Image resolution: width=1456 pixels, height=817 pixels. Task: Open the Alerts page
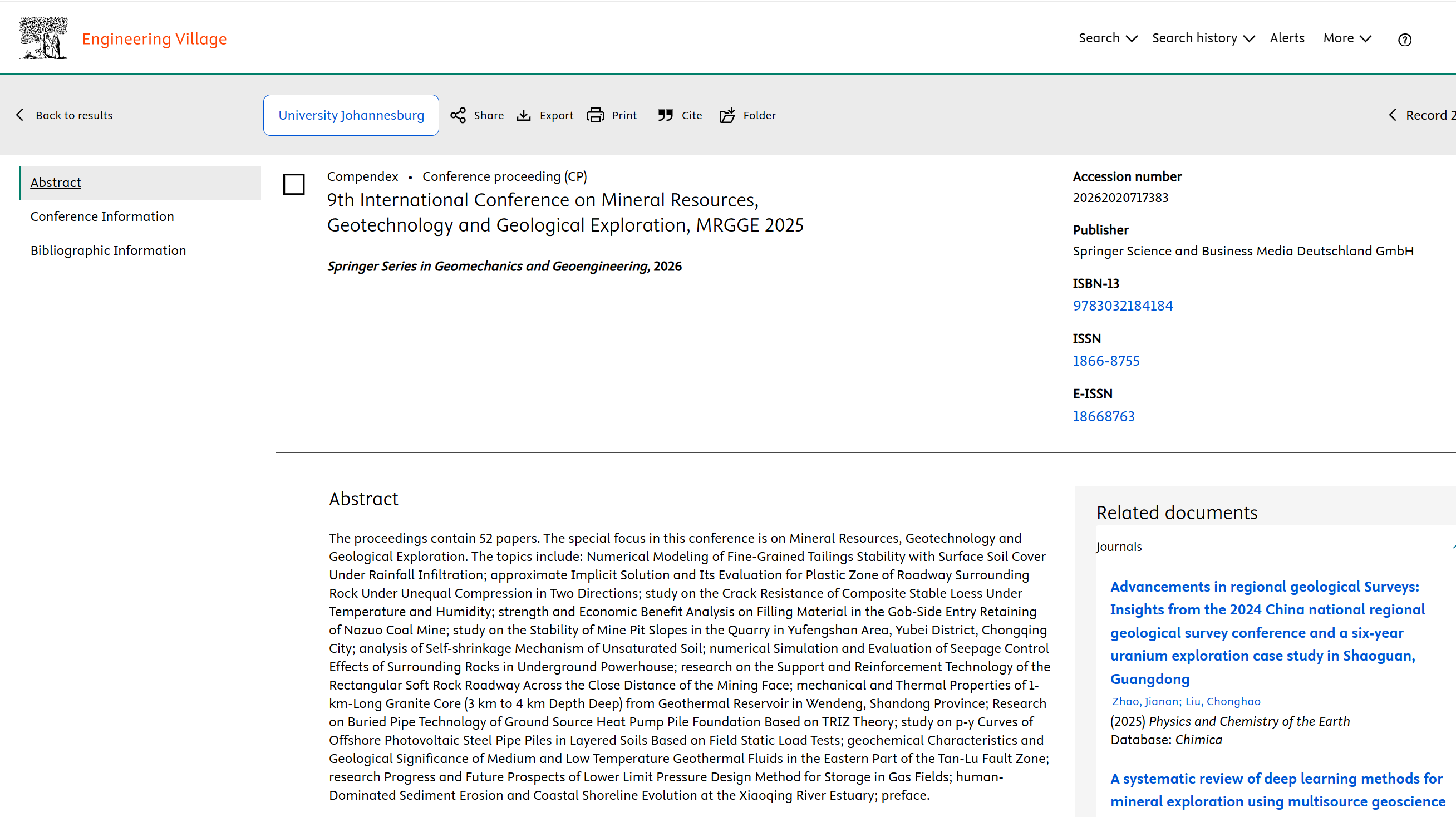[x=1287, y=38]
